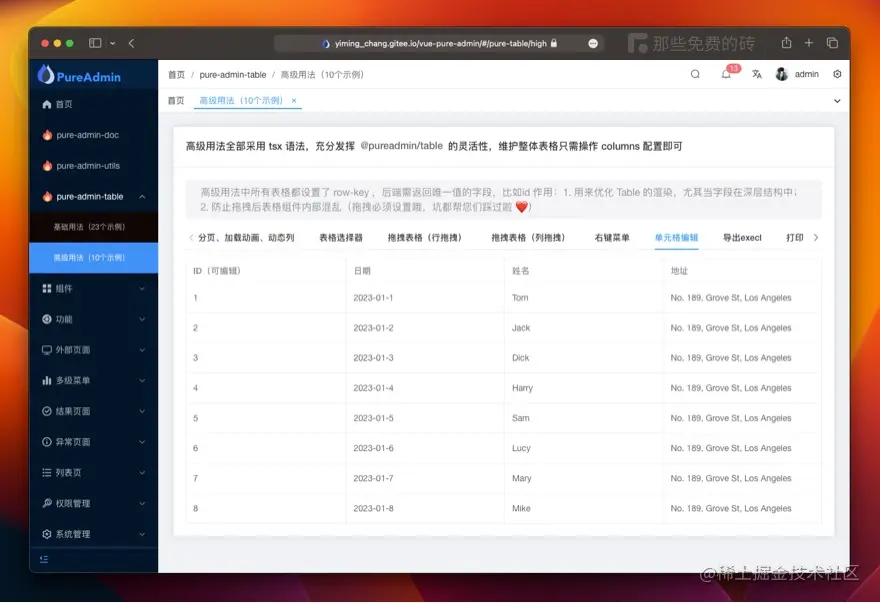Open system settings via the gear icon
The width and height of the screenshot is (880, 603).
837,74
